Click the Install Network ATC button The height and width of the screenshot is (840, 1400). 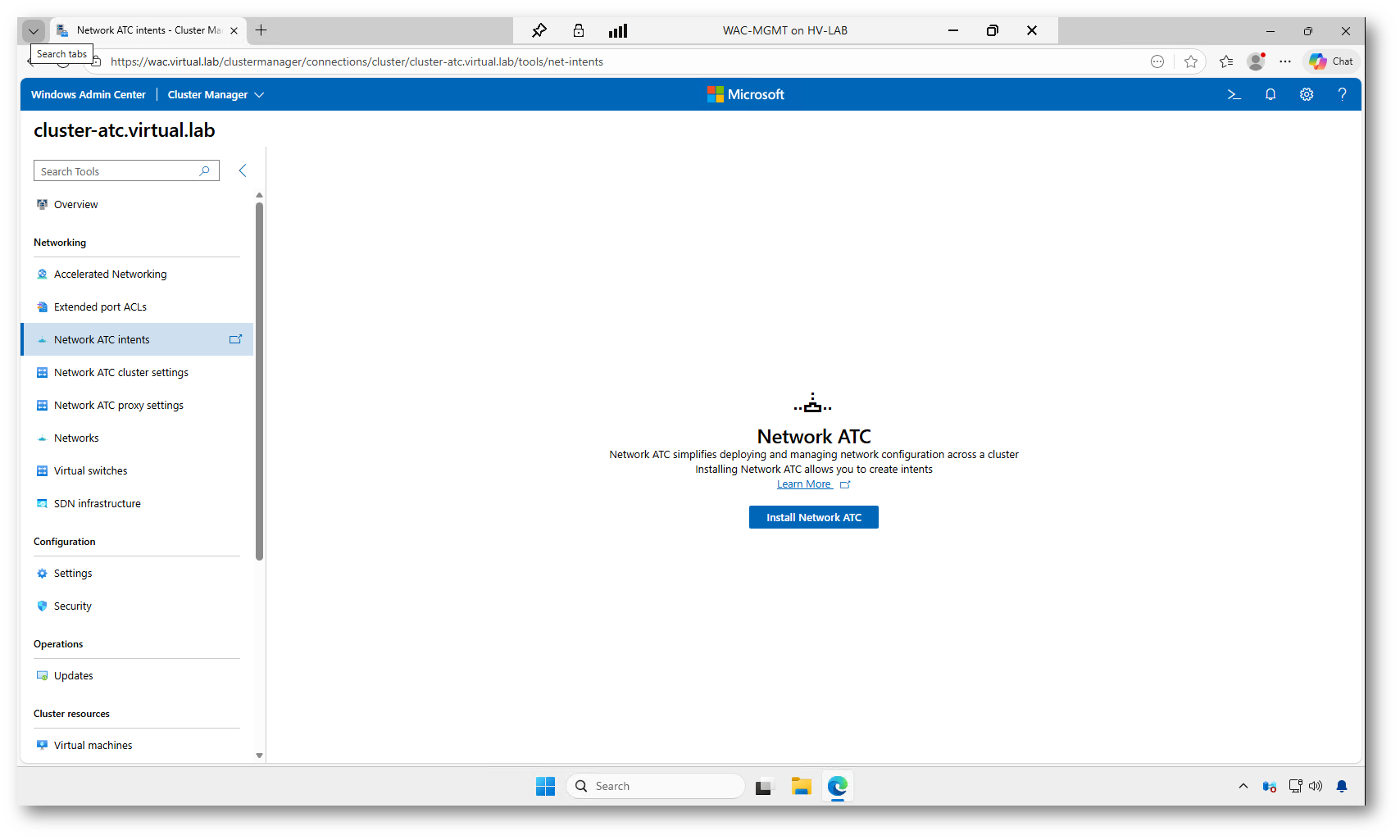(814, 517)
